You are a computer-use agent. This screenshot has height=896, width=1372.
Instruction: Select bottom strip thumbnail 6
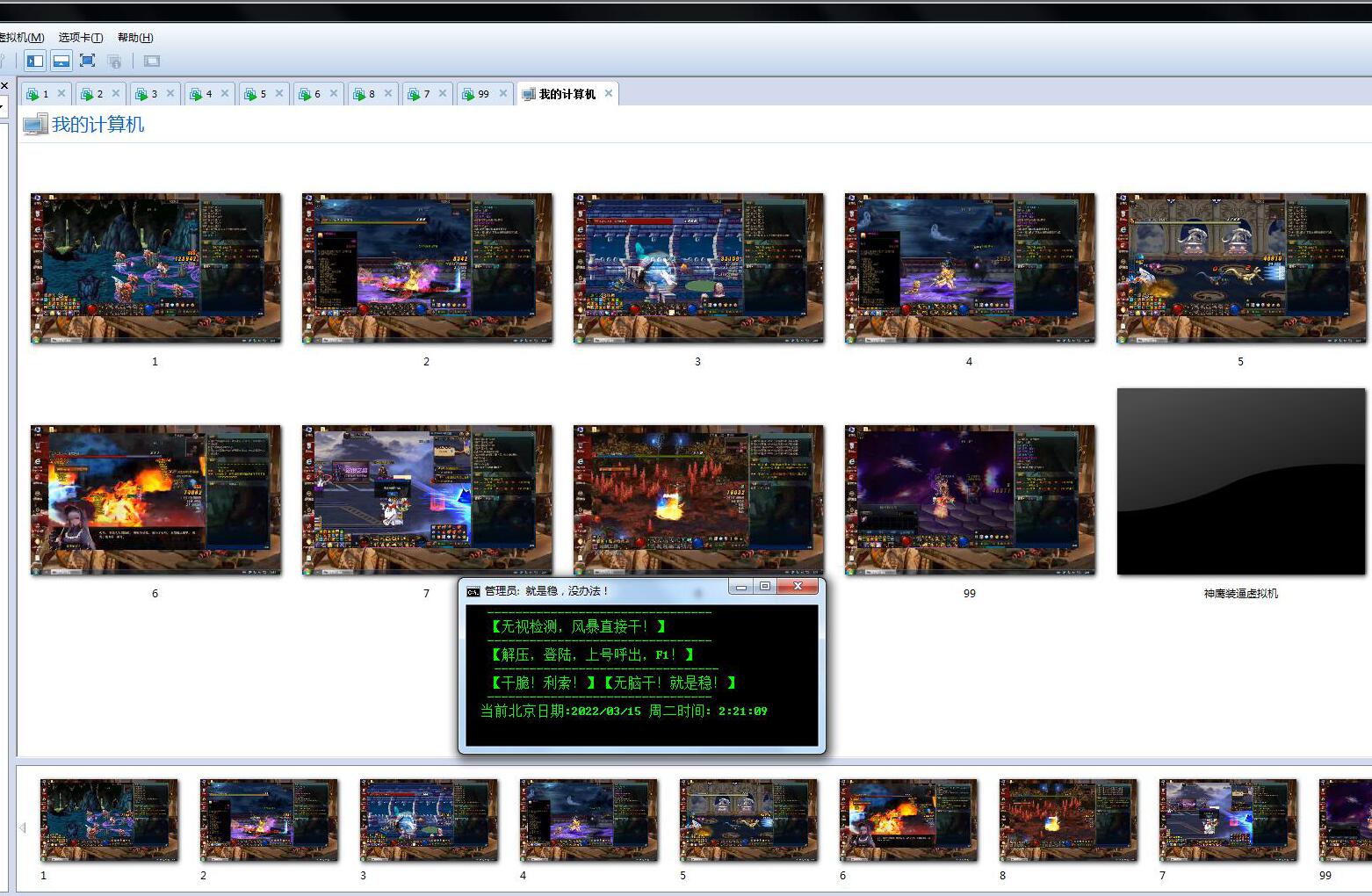(x=908, y=820)
